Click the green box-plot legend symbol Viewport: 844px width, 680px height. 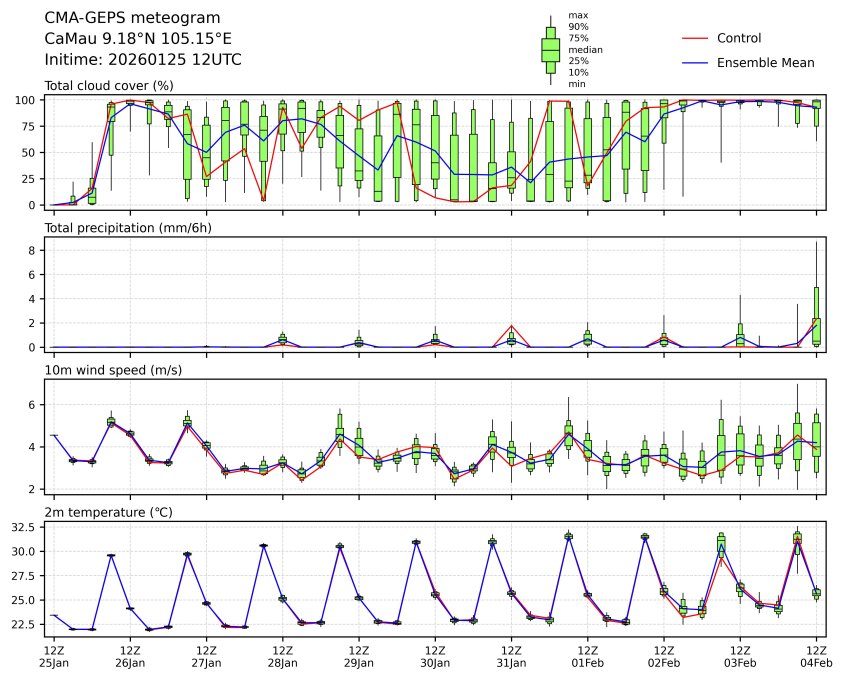coord(550,49)
